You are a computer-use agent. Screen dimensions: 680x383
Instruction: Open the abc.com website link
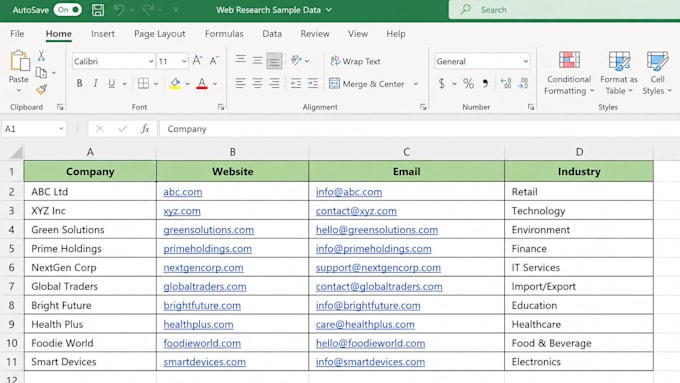pyautogui.click(x=183, y=192)
